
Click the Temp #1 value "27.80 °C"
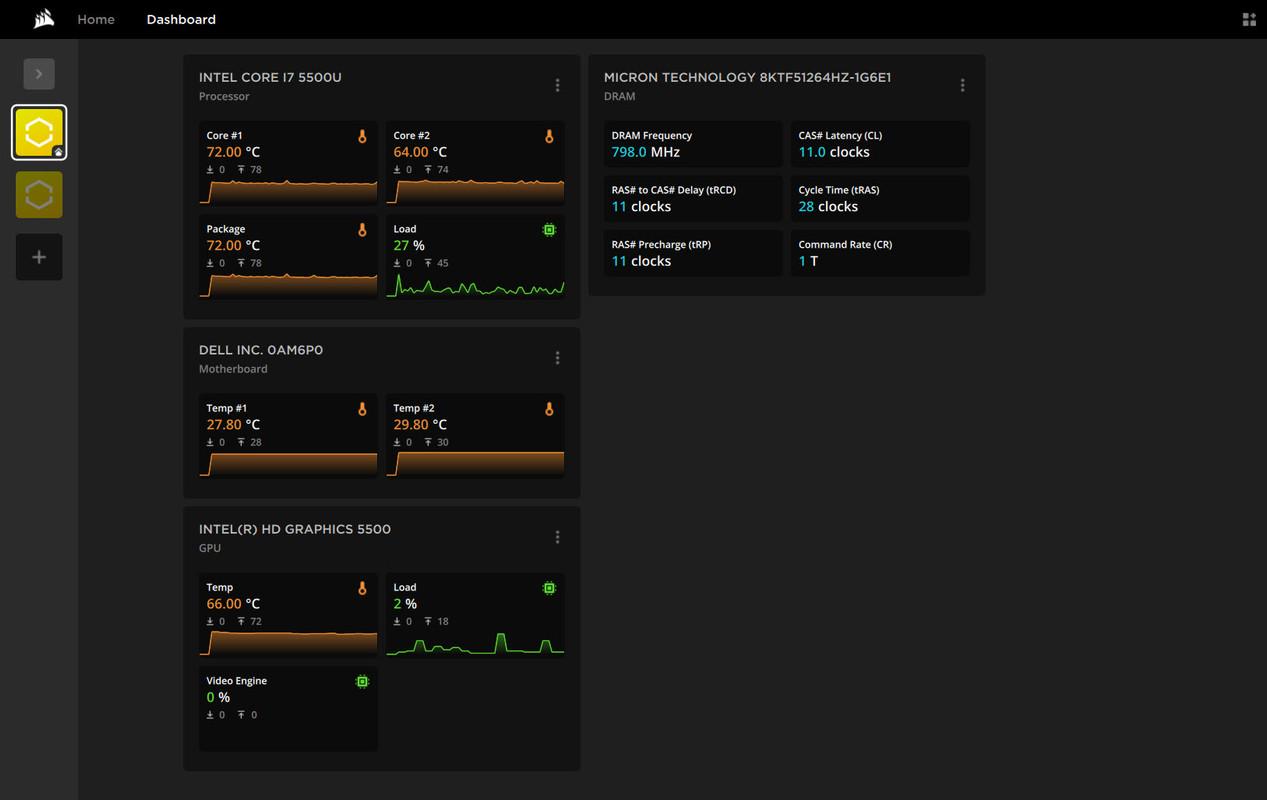tap(233, 425)
